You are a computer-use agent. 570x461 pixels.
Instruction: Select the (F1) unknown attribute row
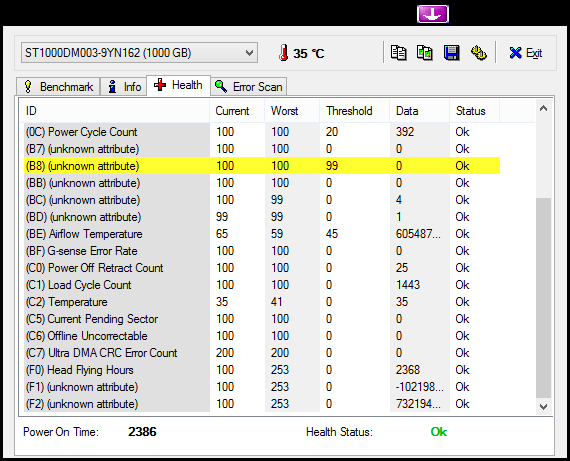click(x=262, y=387)
